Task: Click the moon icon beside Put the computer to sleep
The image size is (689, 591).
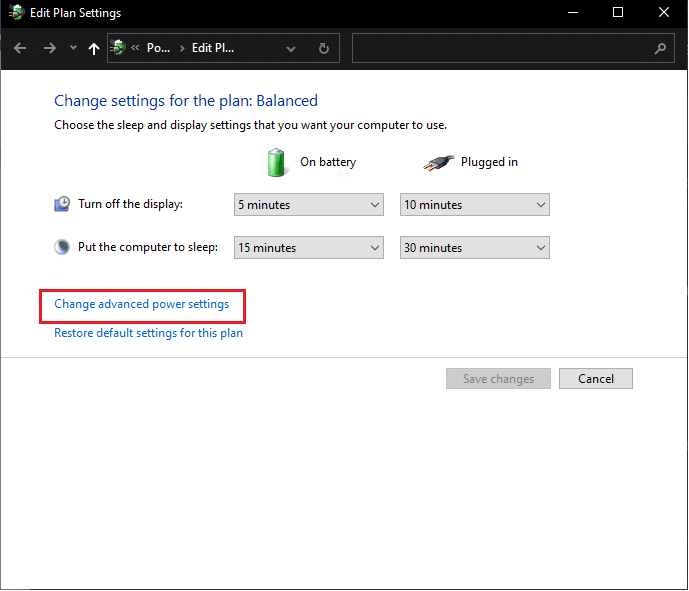Action: (62, 247)
